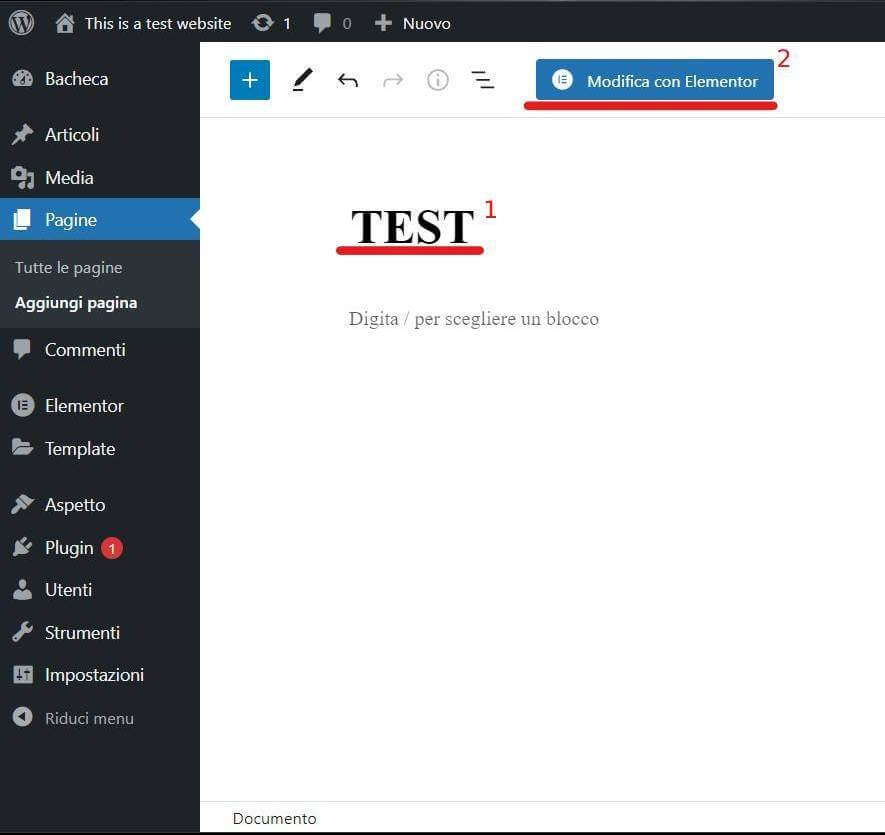Go to the Media menu
885x835 pixels.
coord(69,178)
